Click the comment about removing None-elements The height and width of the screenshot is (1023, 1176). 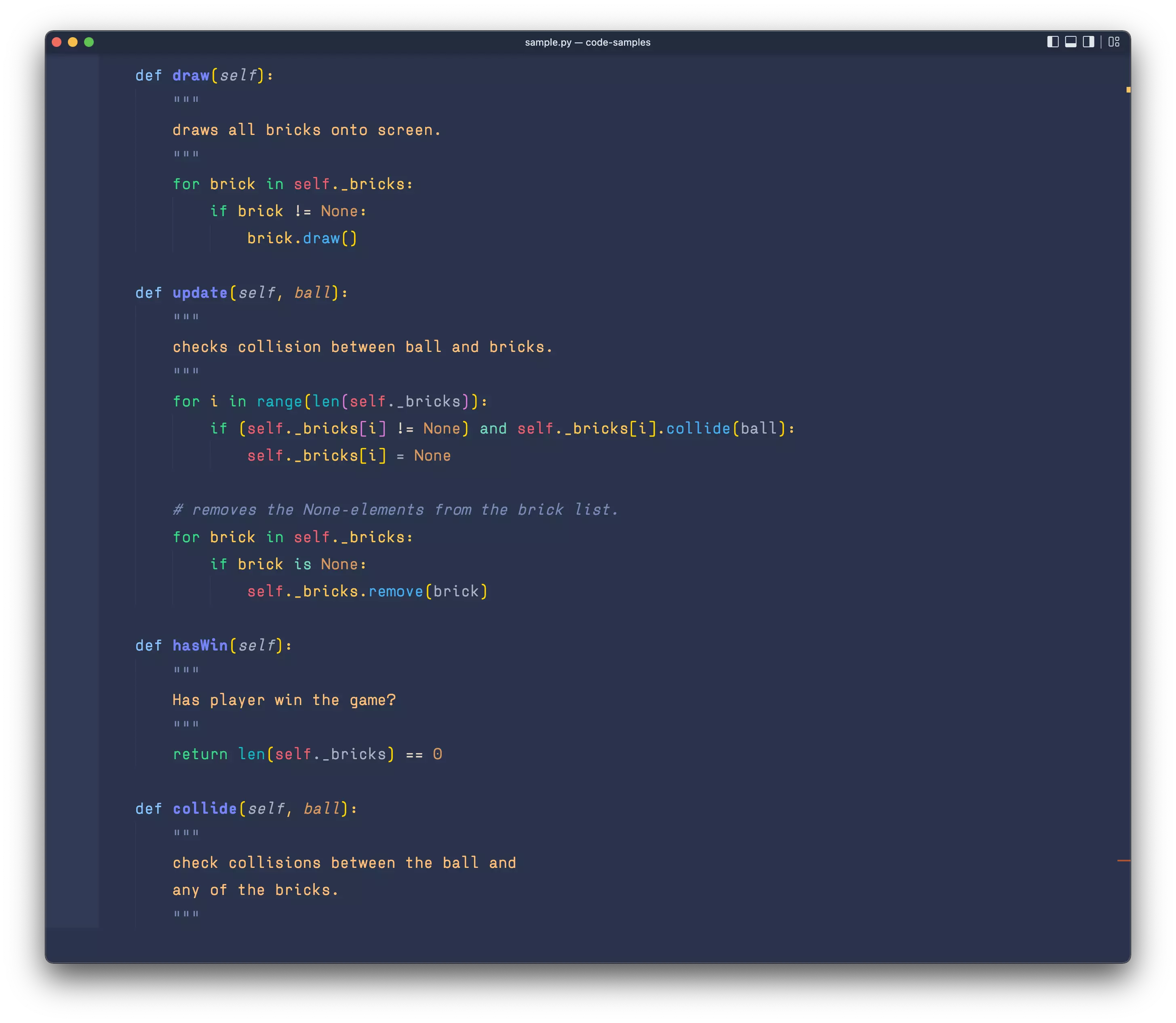[395, 509]
